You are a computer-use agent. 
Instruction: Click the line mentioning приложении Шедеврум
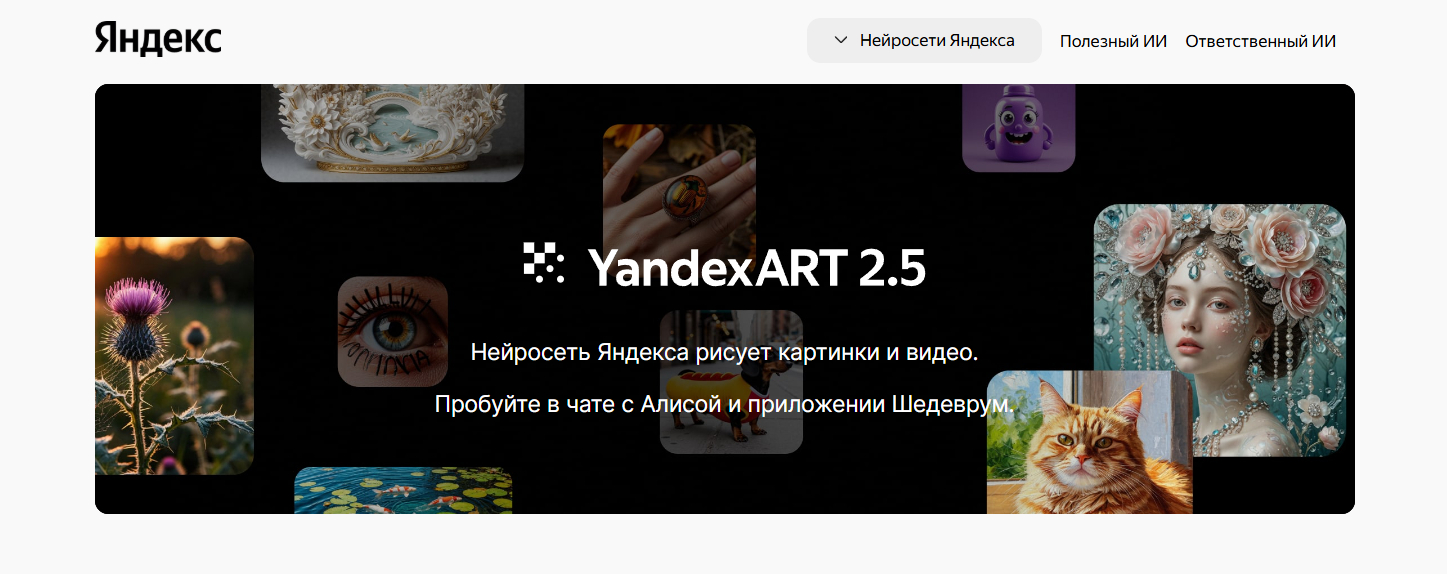(x=724, y=405)
